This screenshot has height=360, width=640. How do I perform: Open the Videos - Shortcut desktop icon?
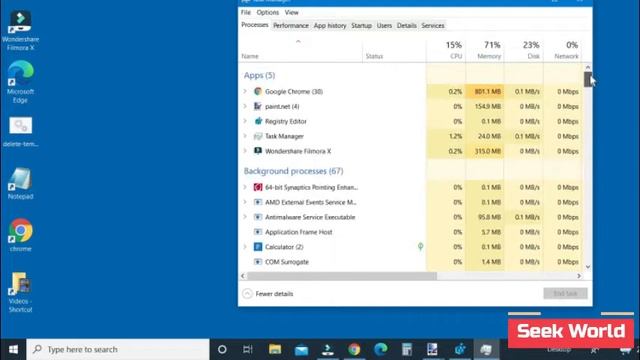20,292
